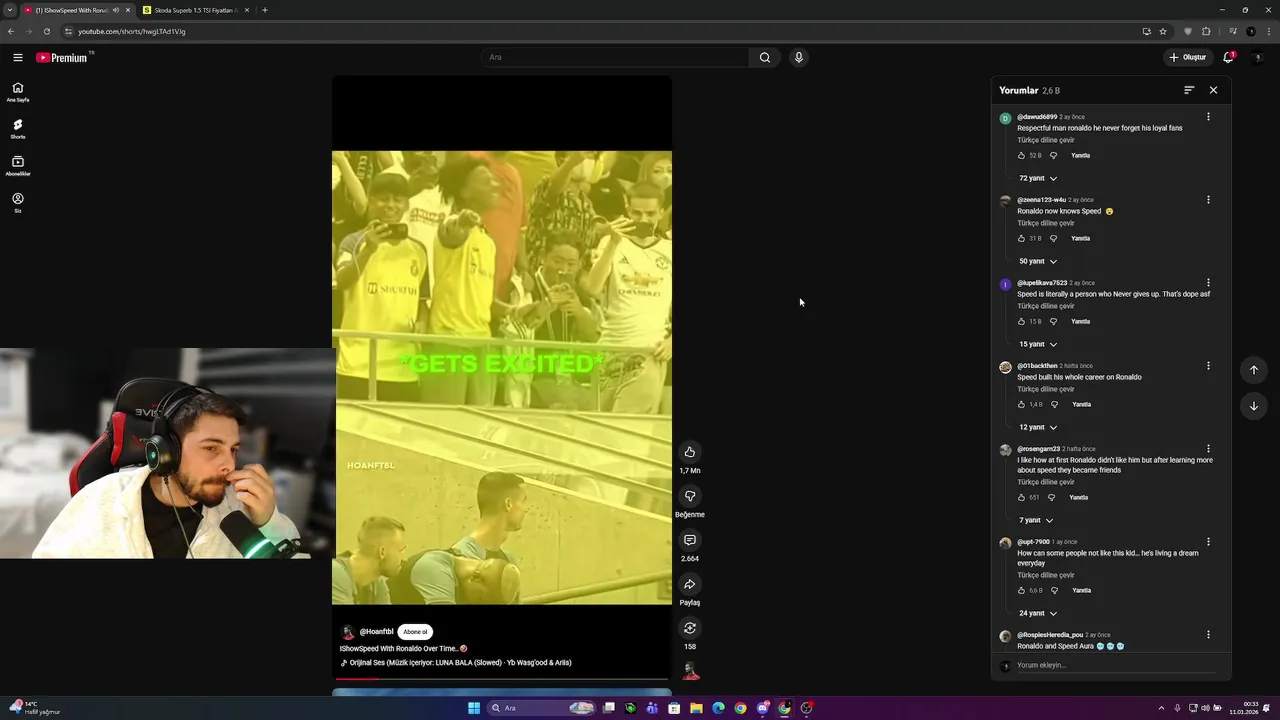Open Shorts from the left sidebar
The height and width of the screenshot is (720, 1280).
(x=18, y=129)
